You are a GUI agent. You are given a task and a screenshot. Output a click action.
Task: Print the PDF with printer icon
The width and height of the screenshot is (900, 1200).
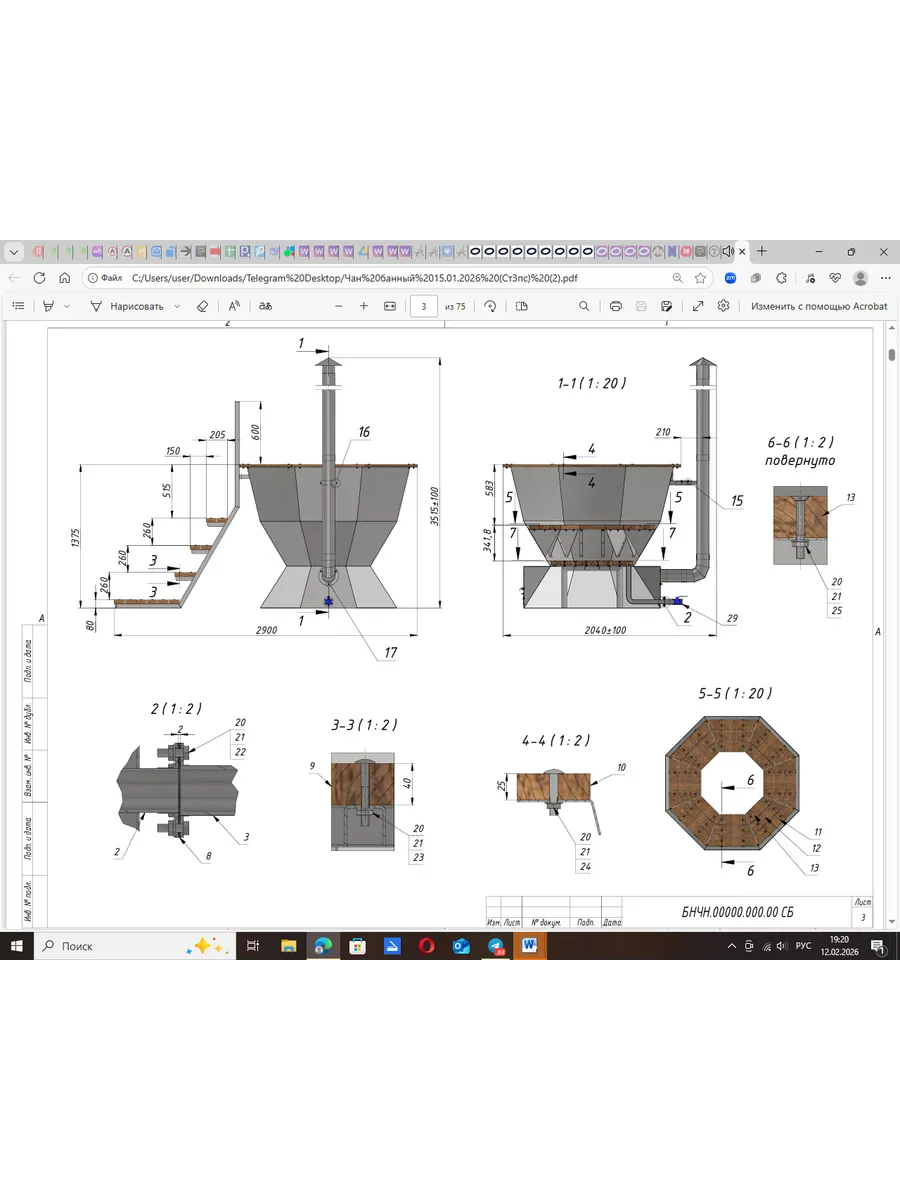(x=616, y=306)
